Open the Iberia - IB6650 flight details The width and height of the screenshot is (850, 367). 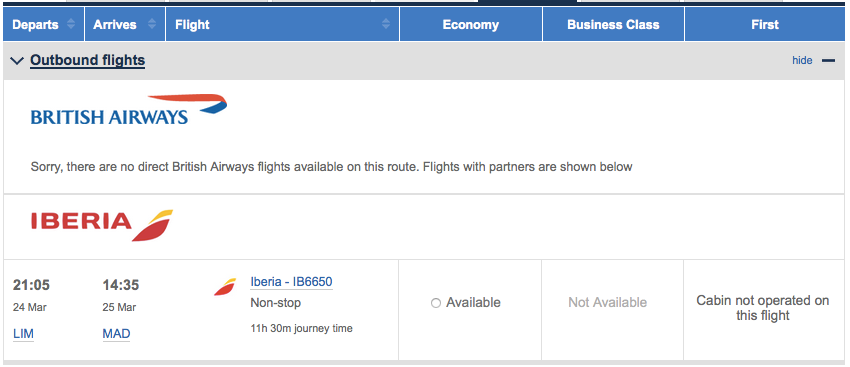[x=291, y=282]
